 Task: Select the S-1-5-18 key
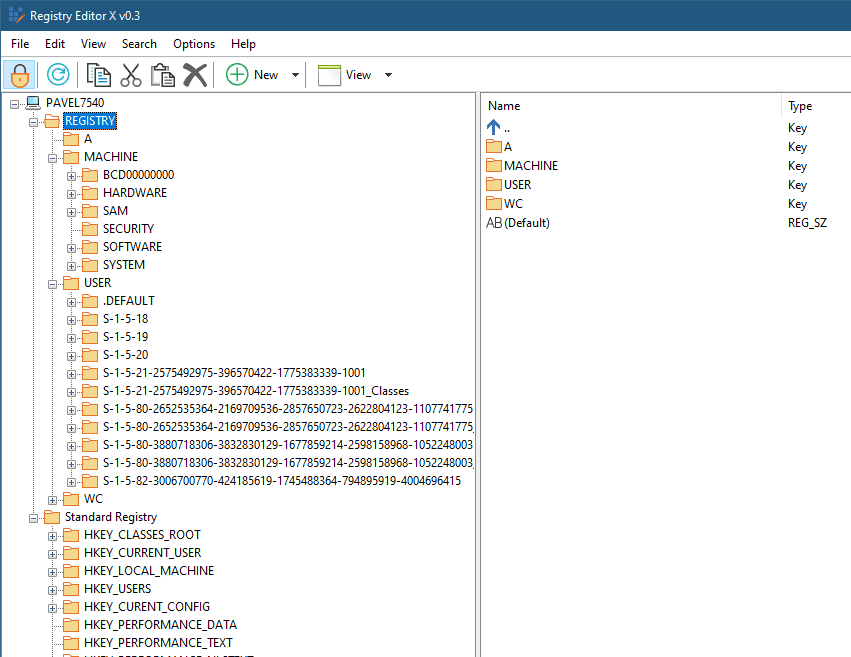[125, 319]
